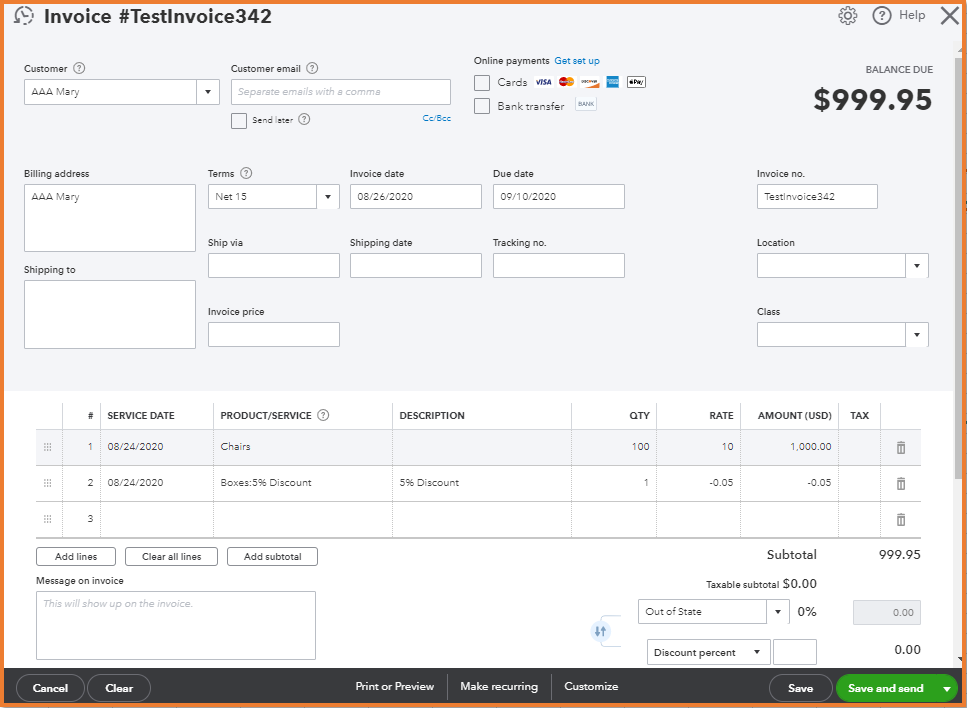Click the Tracking no. field
Image resolution: width=967 pixels, height=708 pixels.
[x=559, y=266]
